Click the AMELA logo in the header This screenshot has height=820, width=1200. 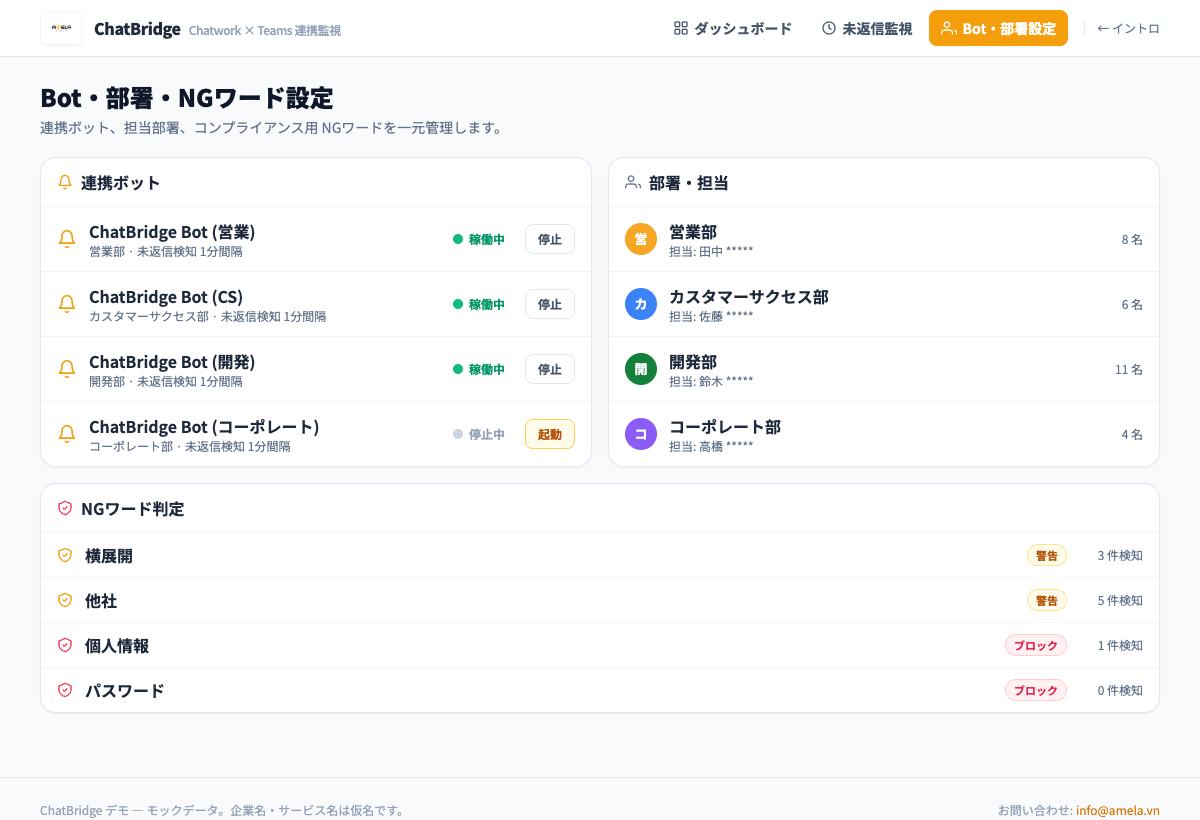point(61,28)
